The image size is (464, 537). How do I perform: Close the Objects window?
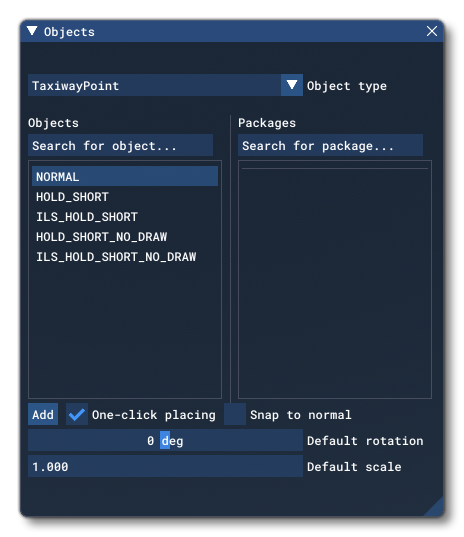(x=431, y=31)
